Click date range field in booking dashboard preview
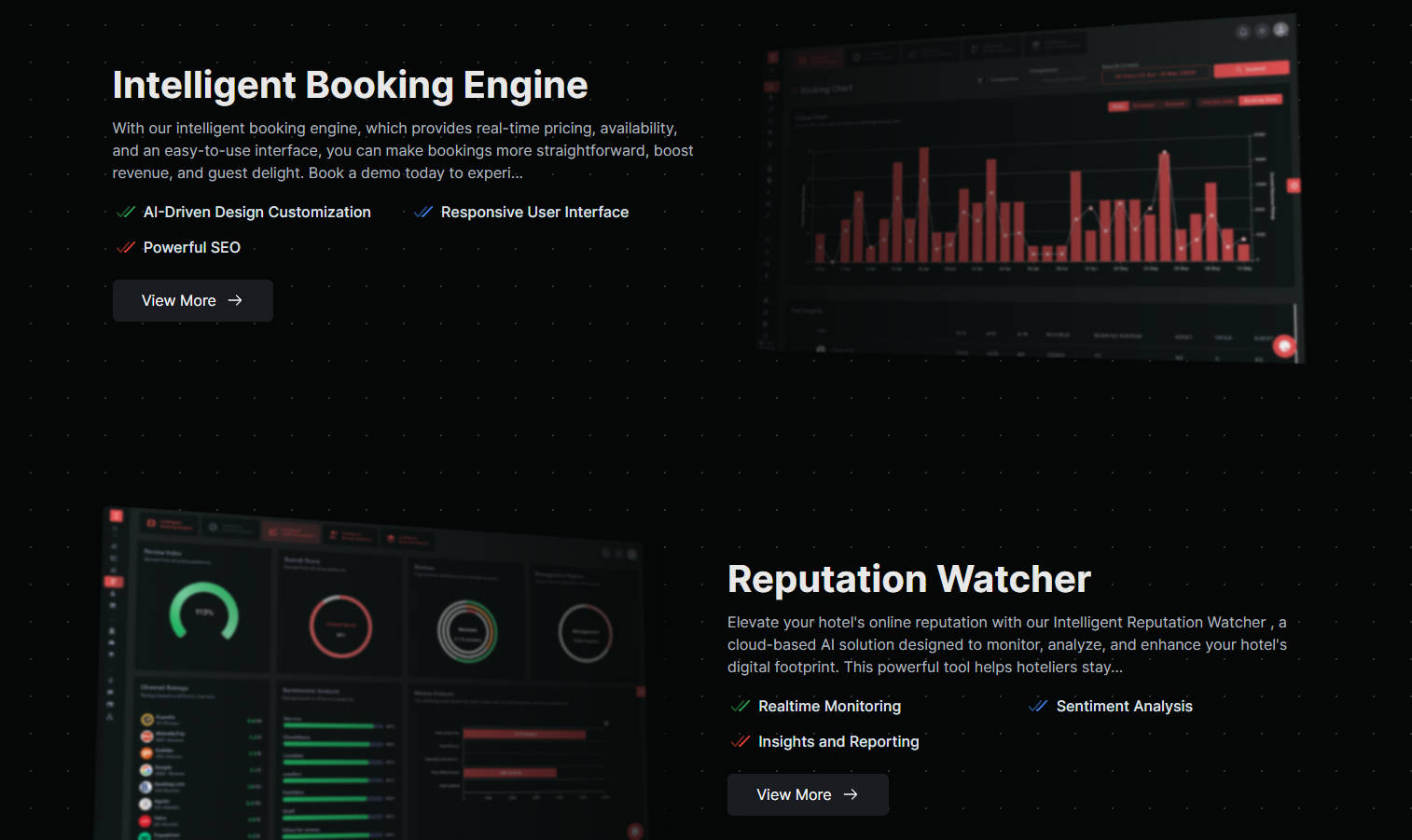Viewport: 1412px width, 840px height. [x=1156, y=74]
